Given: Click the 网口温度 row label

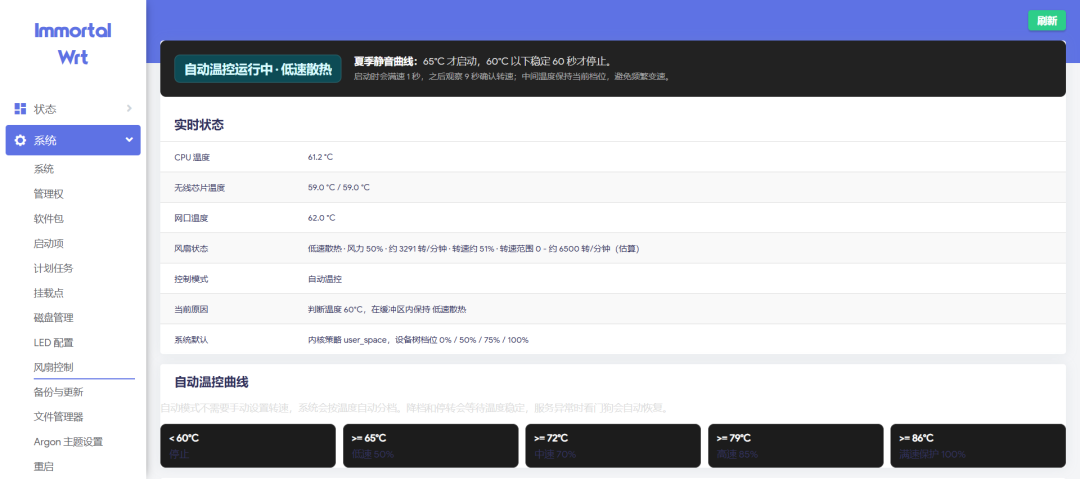Looking at the screenshot, I should [191, 218].
